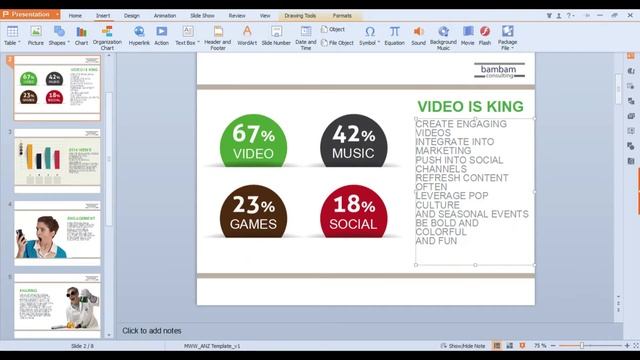
Task: Click the zoom out minus button
Action: pos(553,346)
